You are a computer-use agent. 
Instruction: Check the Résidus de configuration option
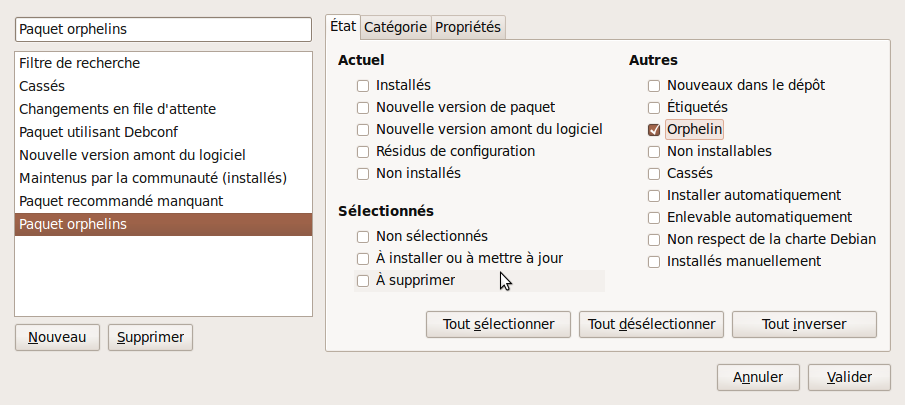pos(363,152)
